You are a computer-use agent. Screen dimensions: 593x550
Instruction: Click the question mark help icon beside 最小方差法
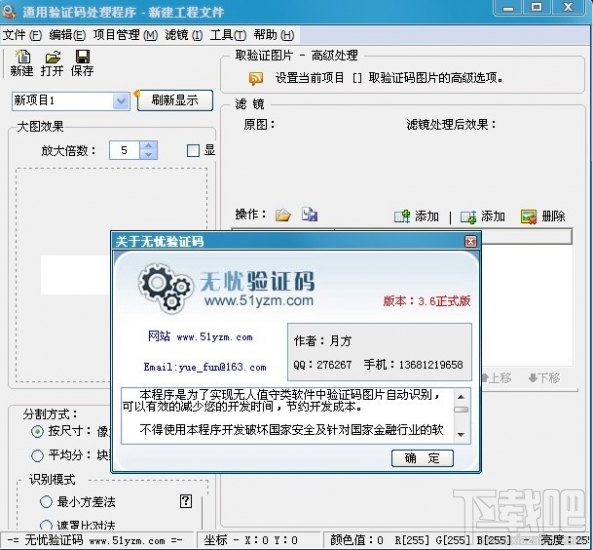[x=185, y=501]
